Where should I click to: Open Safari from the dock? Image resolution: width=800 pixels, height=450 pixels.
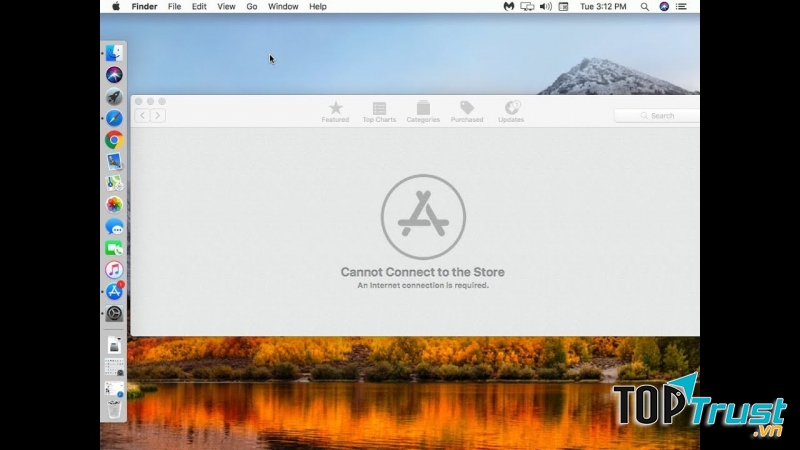pos(114,118)
